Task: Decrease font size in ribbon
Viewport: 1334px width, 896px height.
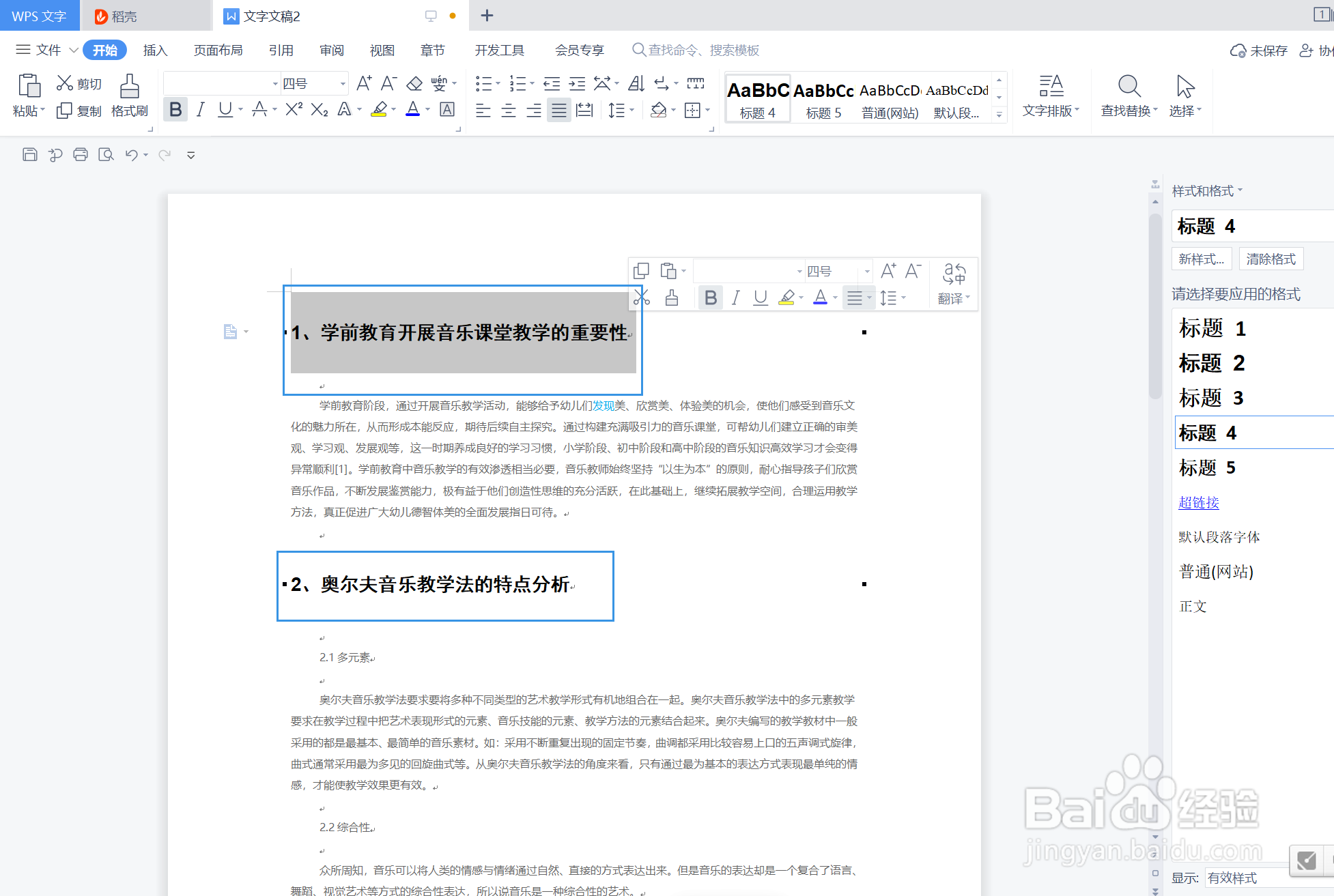Action: [x=389, y=83]
